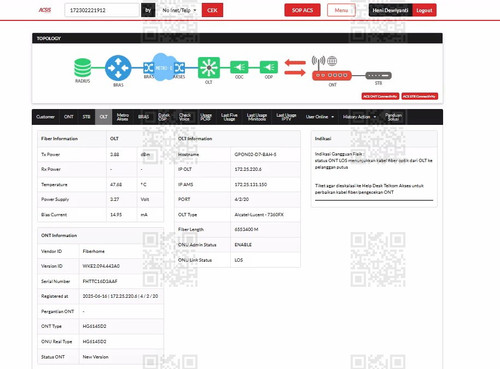Viewport: 500px width, 369px height.
Task: Click Power Supply value 3.27
Action: tap(115, 199)
